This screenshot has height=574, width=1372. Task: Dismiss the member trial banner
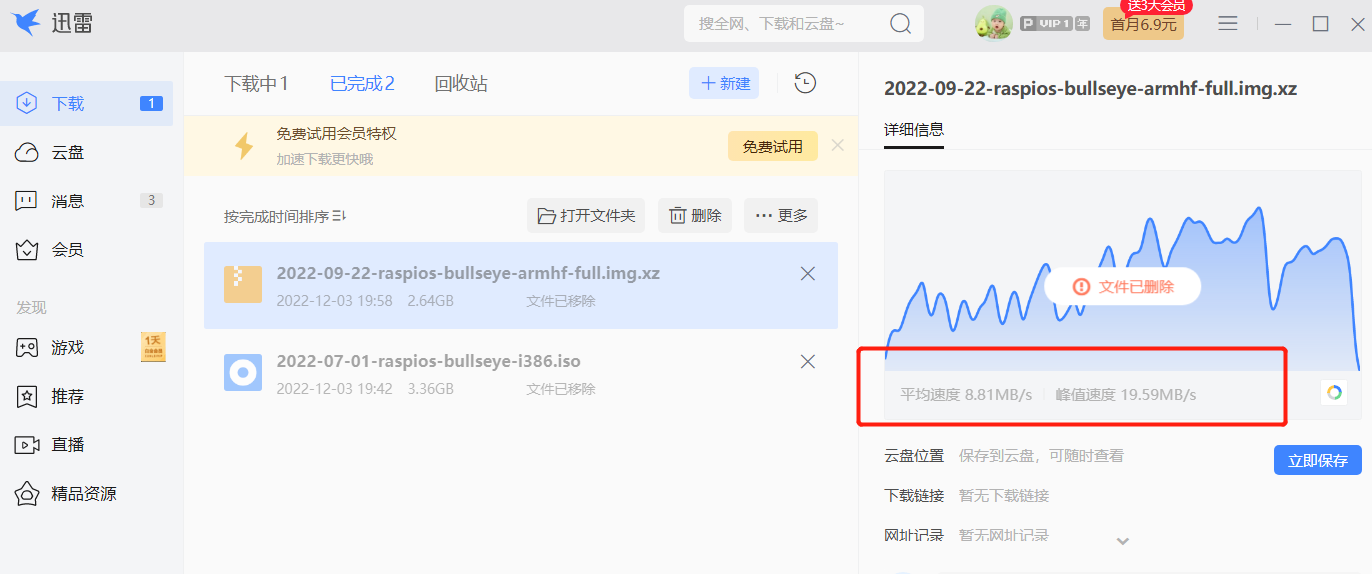[x=838, y=145]
